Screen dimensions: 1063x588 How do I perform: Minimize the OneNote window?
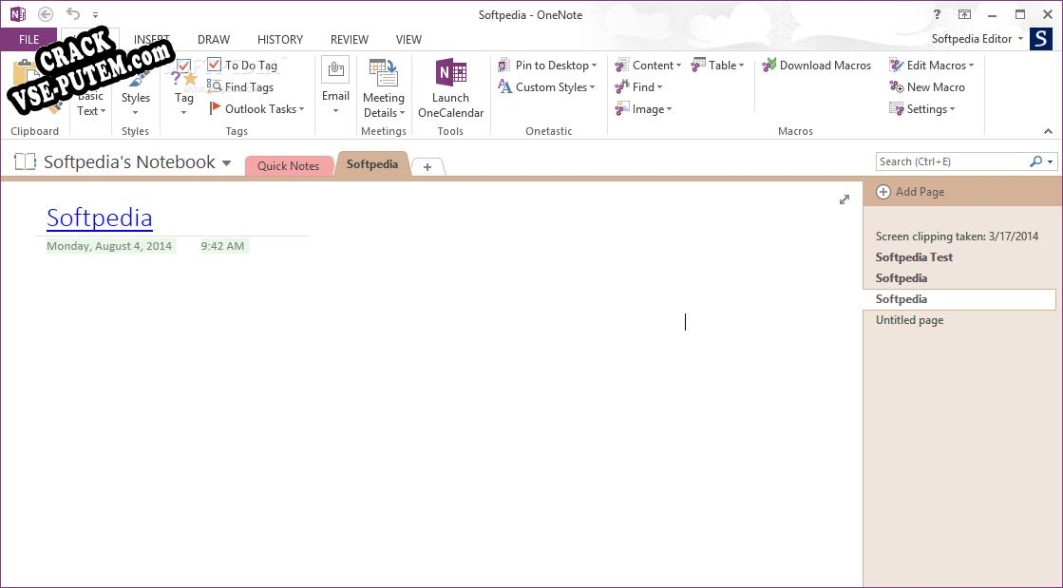coord(992,14)
